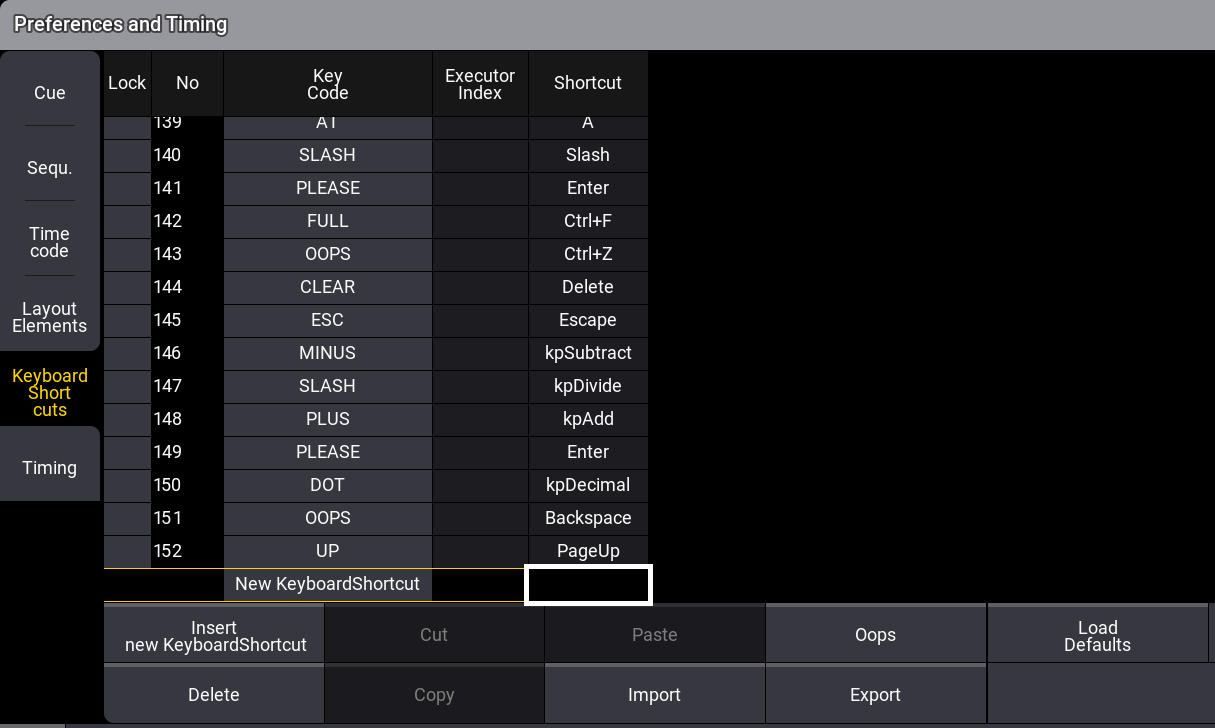Select the kpDecimal shortcut cell
The height and width of the screenshot is (728, 1215).
[588, 485]
